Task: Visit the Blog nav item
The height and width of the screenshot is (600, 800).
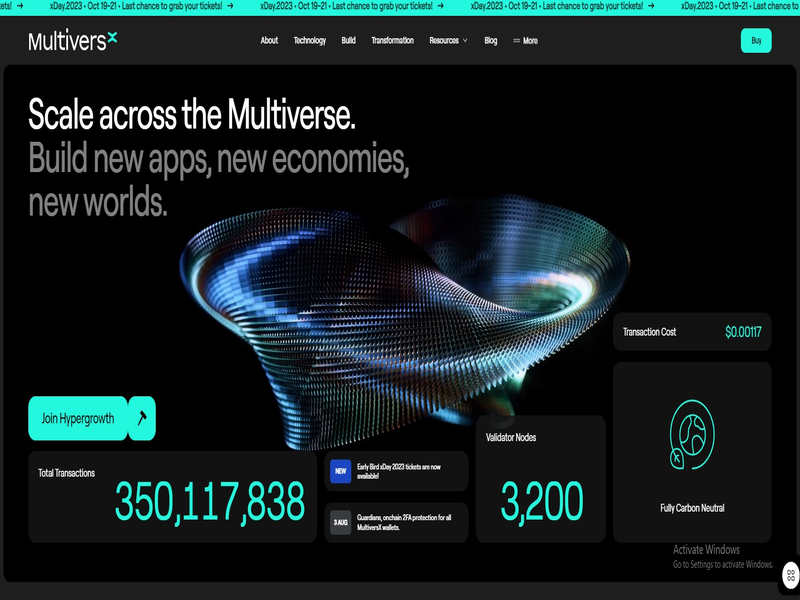Action: 490,40
